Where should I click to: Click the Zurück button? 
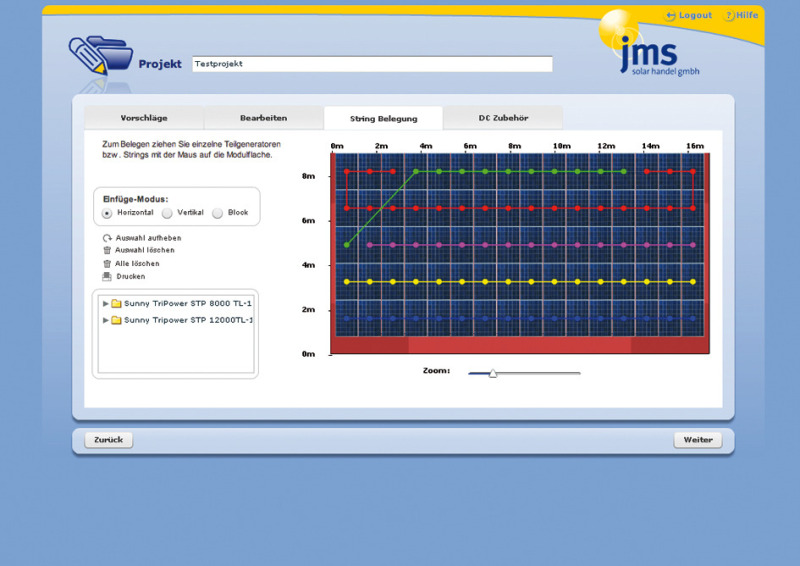tap(109, 440)
